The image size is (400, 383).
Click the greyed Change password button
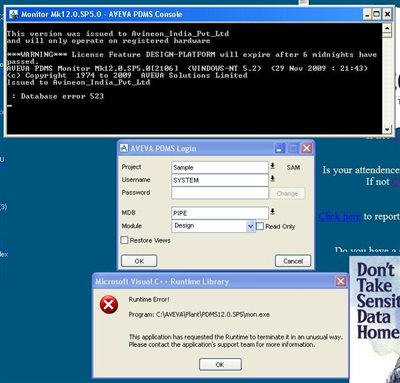[x=287, y=193]
